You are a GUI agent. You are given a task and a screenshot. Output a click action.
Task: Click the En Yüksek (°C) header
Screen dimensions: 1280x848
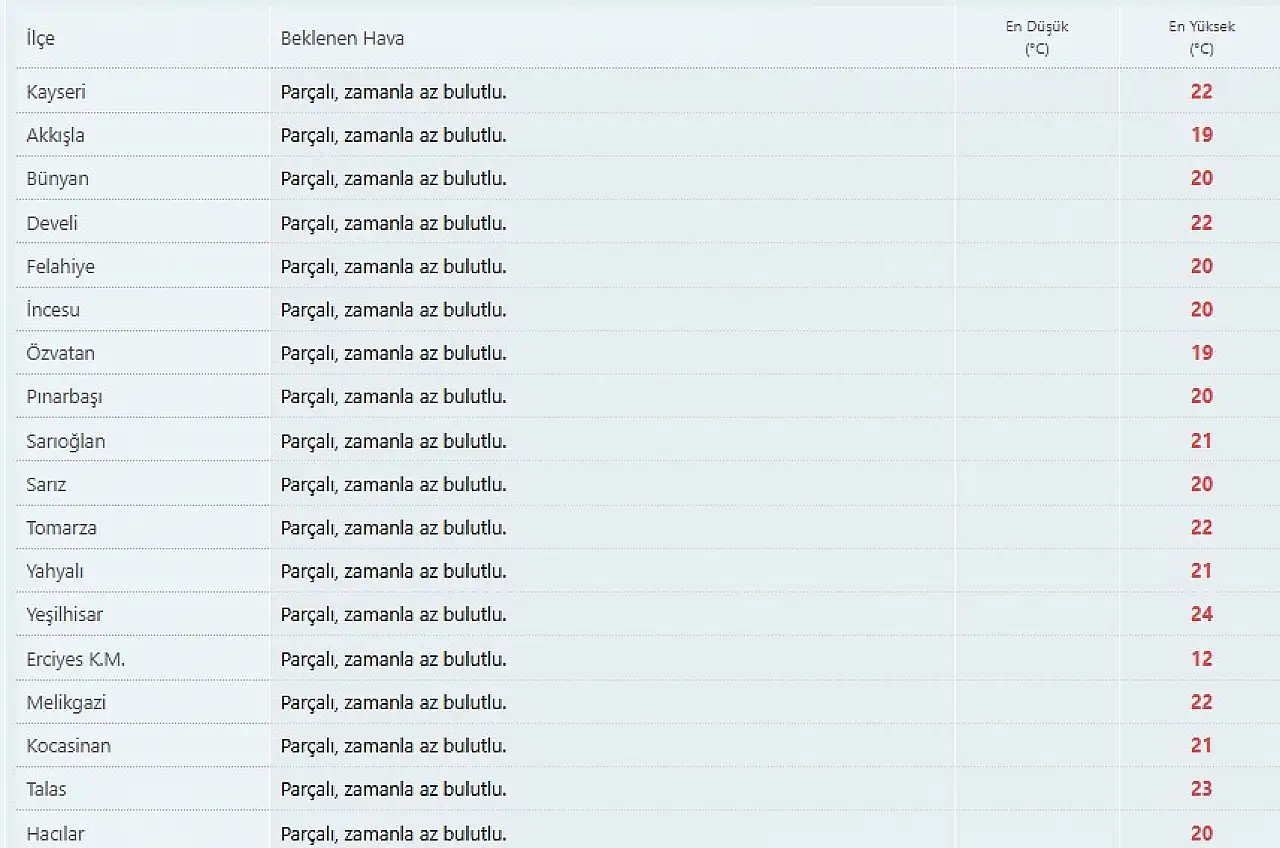click(x=1201, y=38)
